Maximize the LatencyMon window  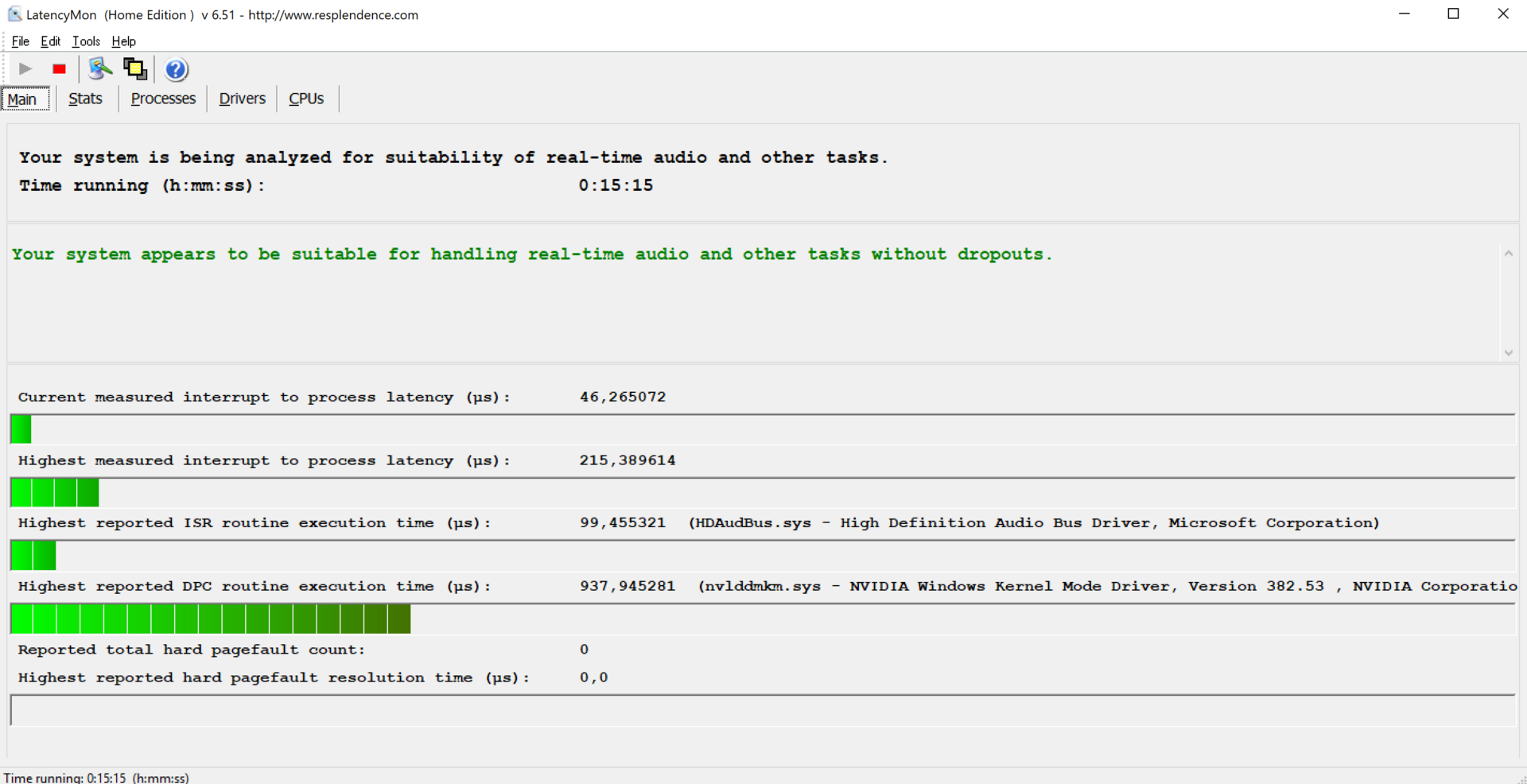[1453, 14]
